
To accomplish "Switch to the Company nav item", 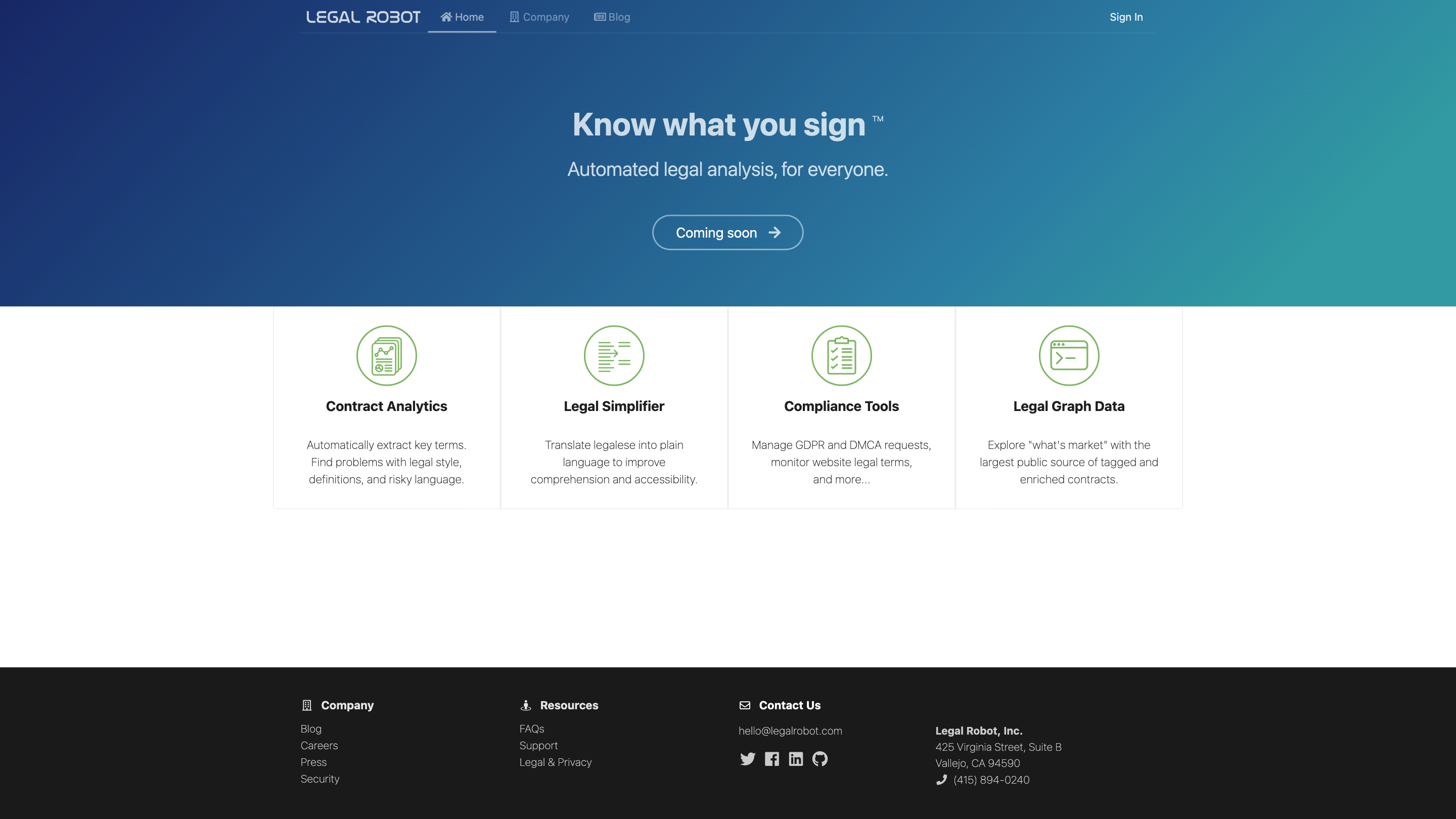I will (x=539, y=17).
